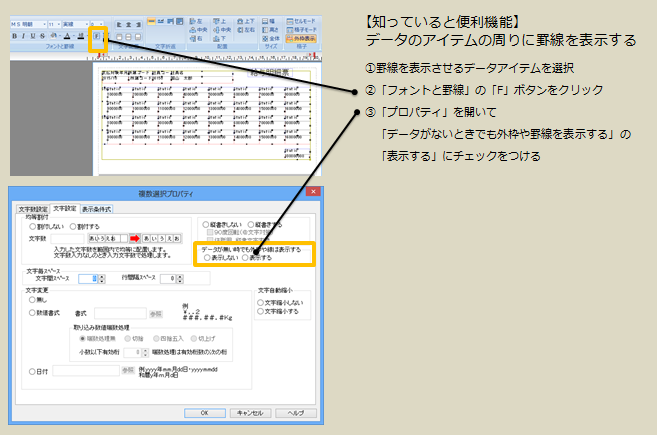Viewport: 657px width, 435px height.
Task: Align items 左 in the 配置 group
Action: pyautogui.click(x=196, y=21)
